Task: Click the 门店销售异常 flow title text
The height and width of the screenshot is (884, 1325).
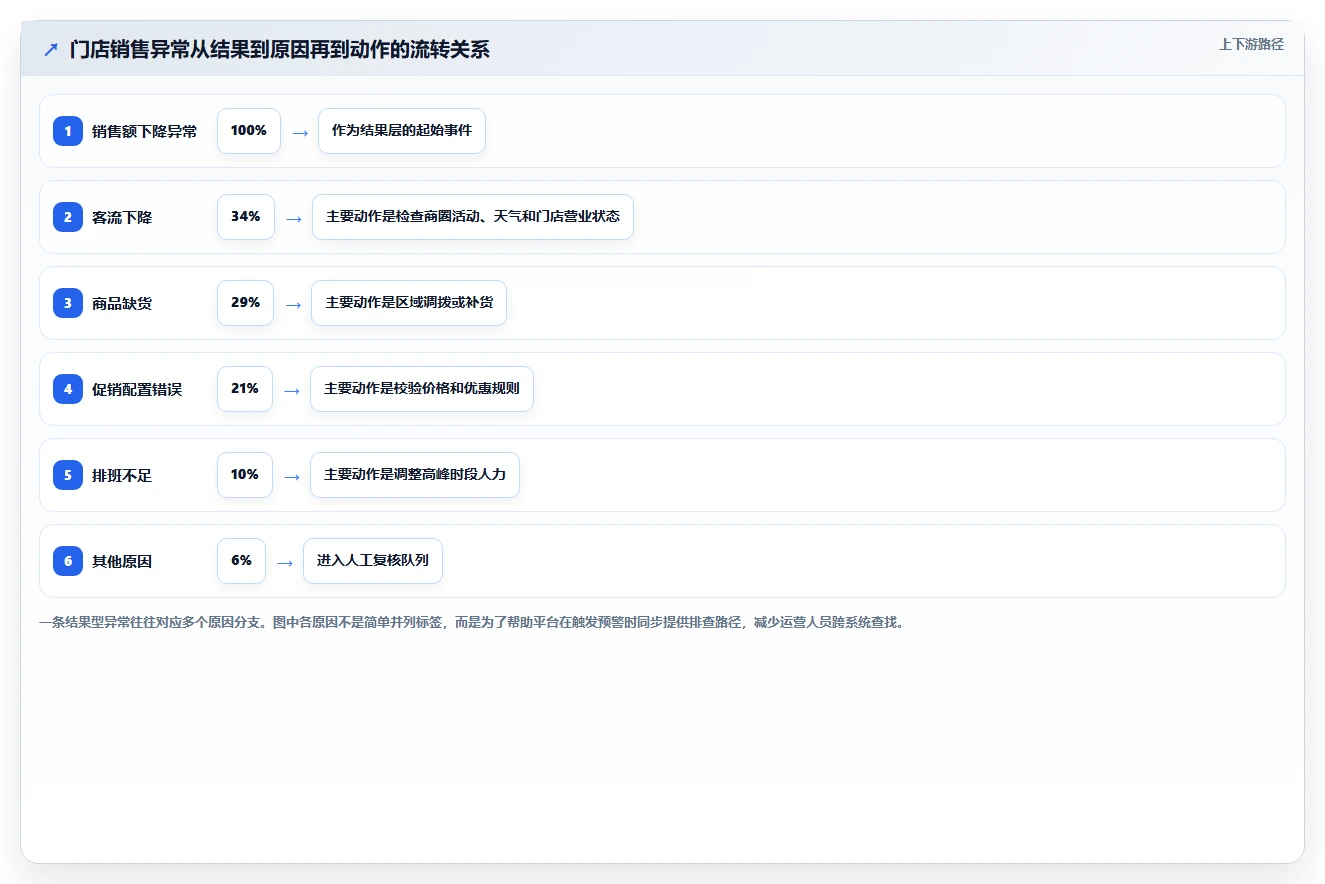Action: pos(280,49)
